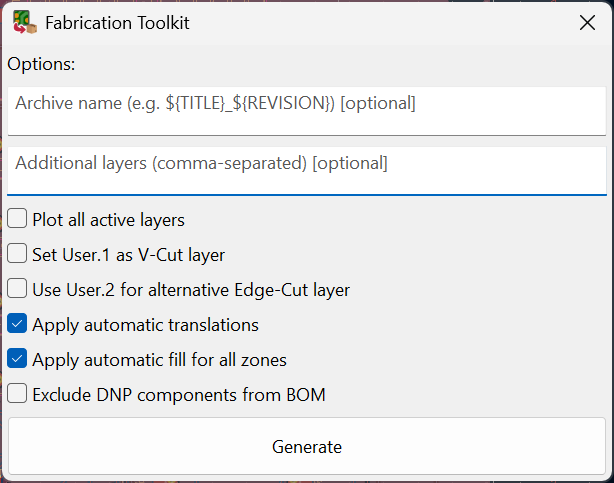This screenshot has height=483, width=614.
Task: Tick the User.2 alternative Edge-Cut checkbox
Action: tap(17, 290)
